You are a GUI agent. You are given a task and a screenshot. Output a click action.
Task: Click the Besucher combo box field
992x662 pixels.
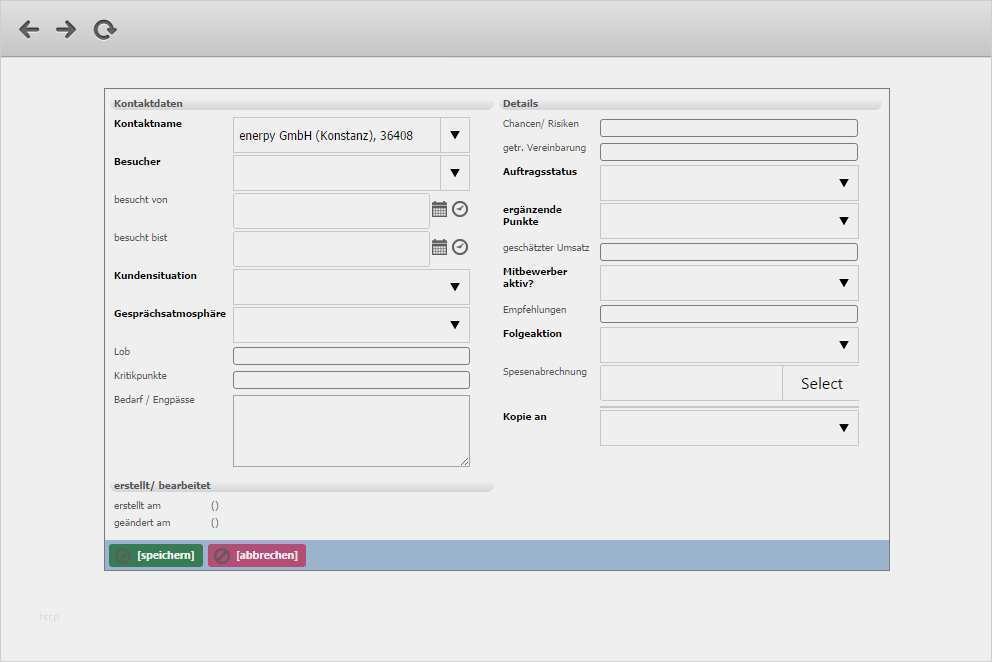tap(337, 173)
